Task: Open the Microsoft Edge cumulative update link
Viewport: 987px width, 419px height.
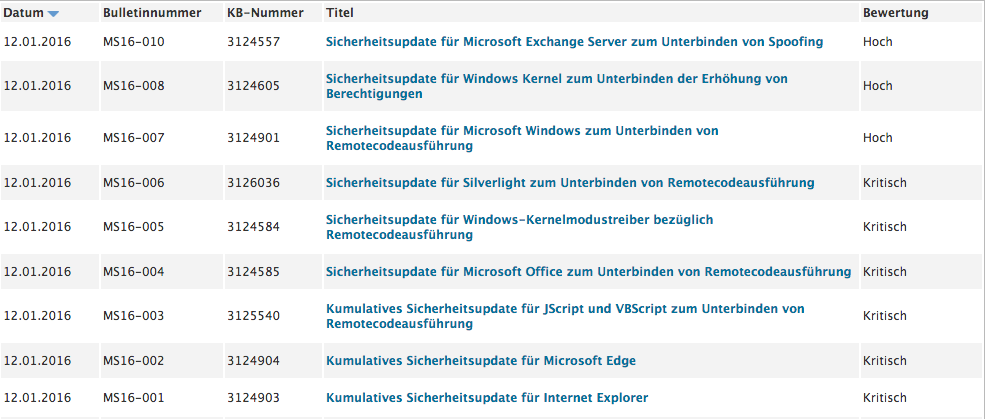Action: (481, 361)
